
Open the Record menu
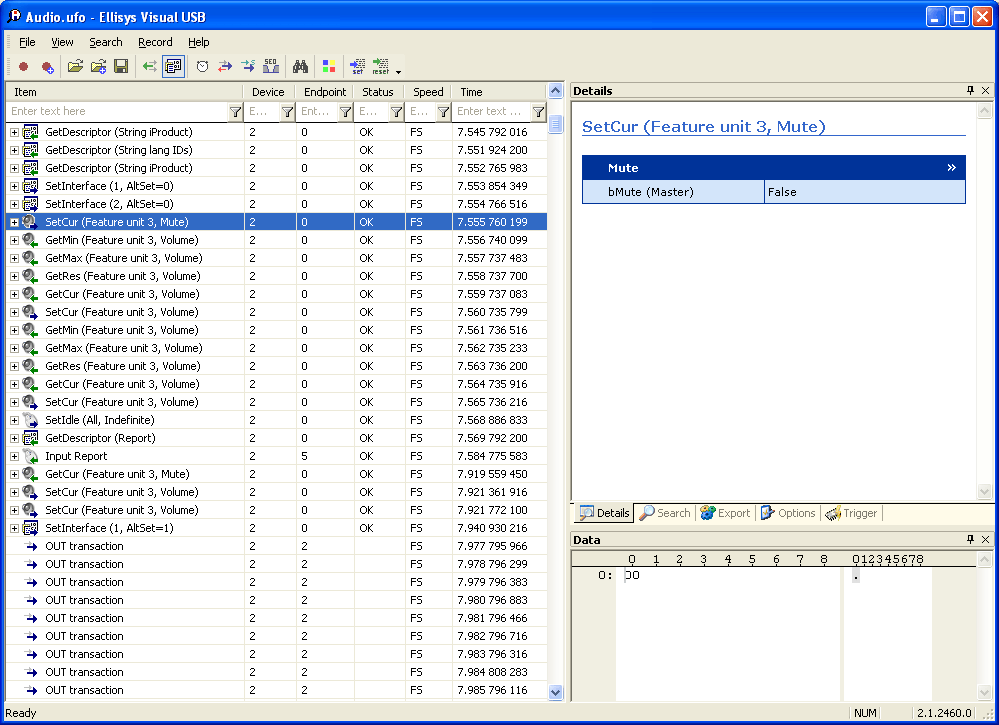155,42
